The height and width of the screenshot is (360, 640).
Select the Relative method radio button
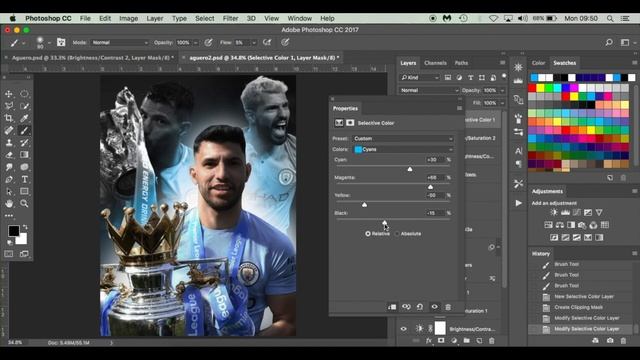pos(368,234)
